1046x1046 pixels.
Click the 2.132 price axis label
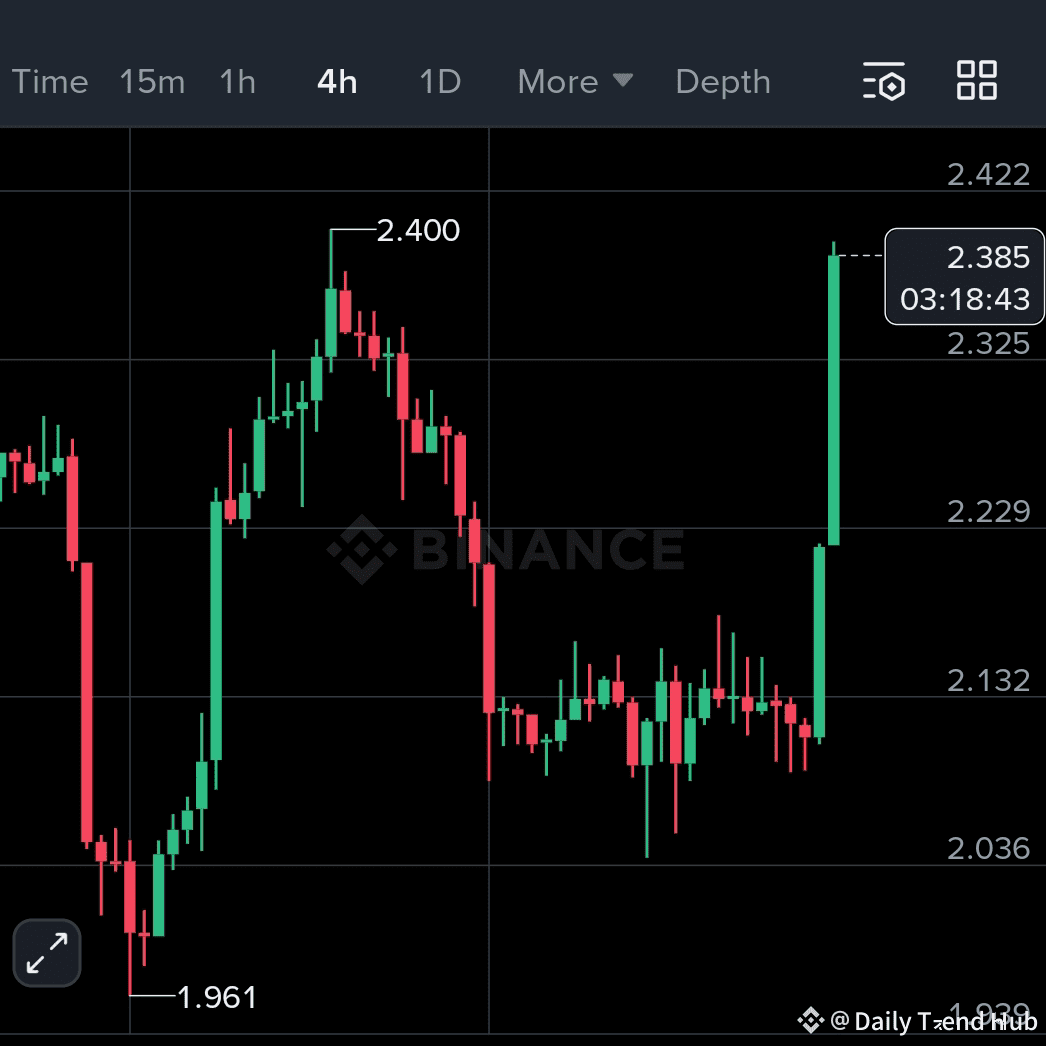coord(988,680)
